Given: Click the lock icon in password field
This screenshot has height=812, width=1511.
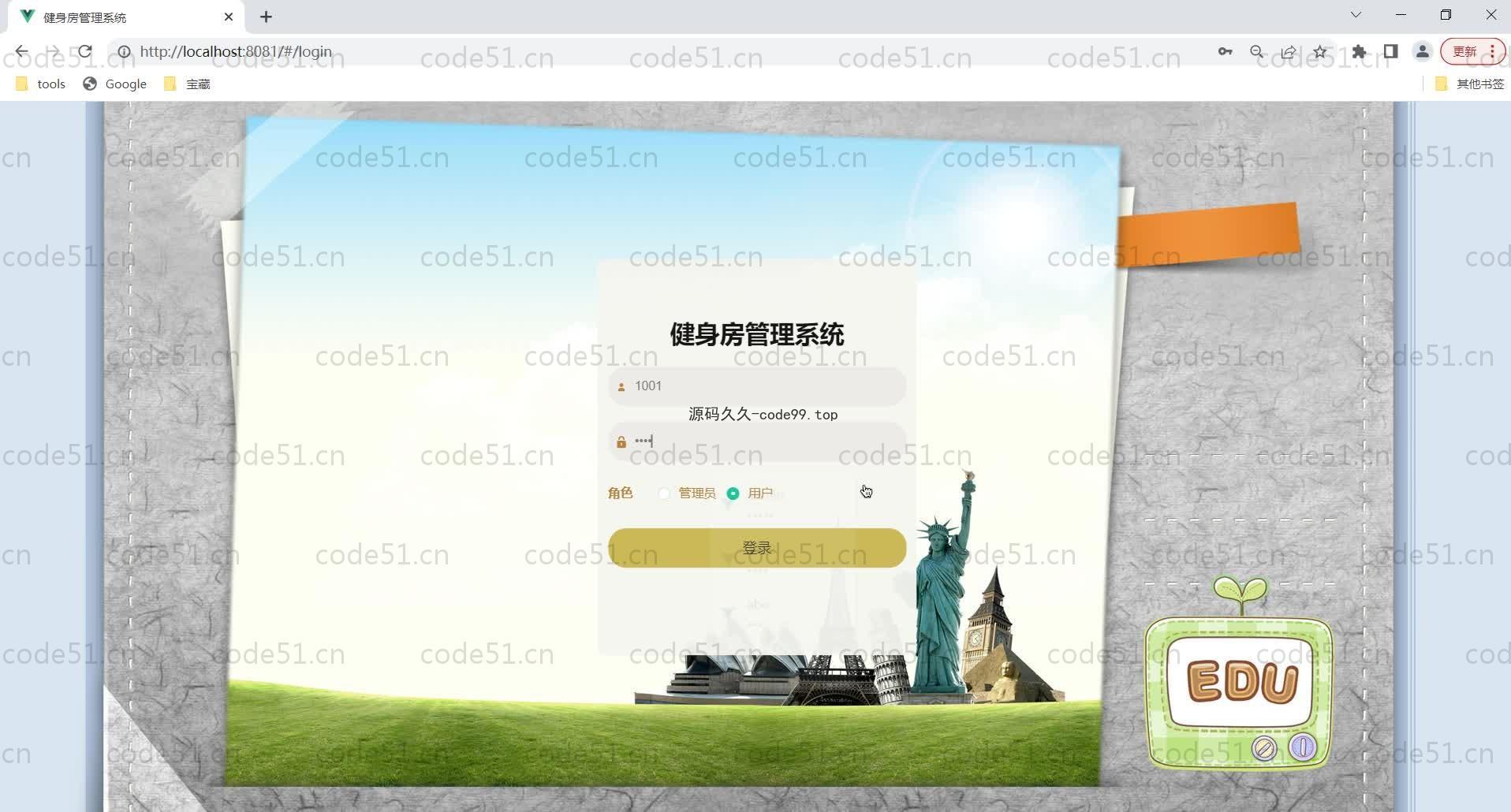Looking at the screenshot, I should tap(621, 442).
